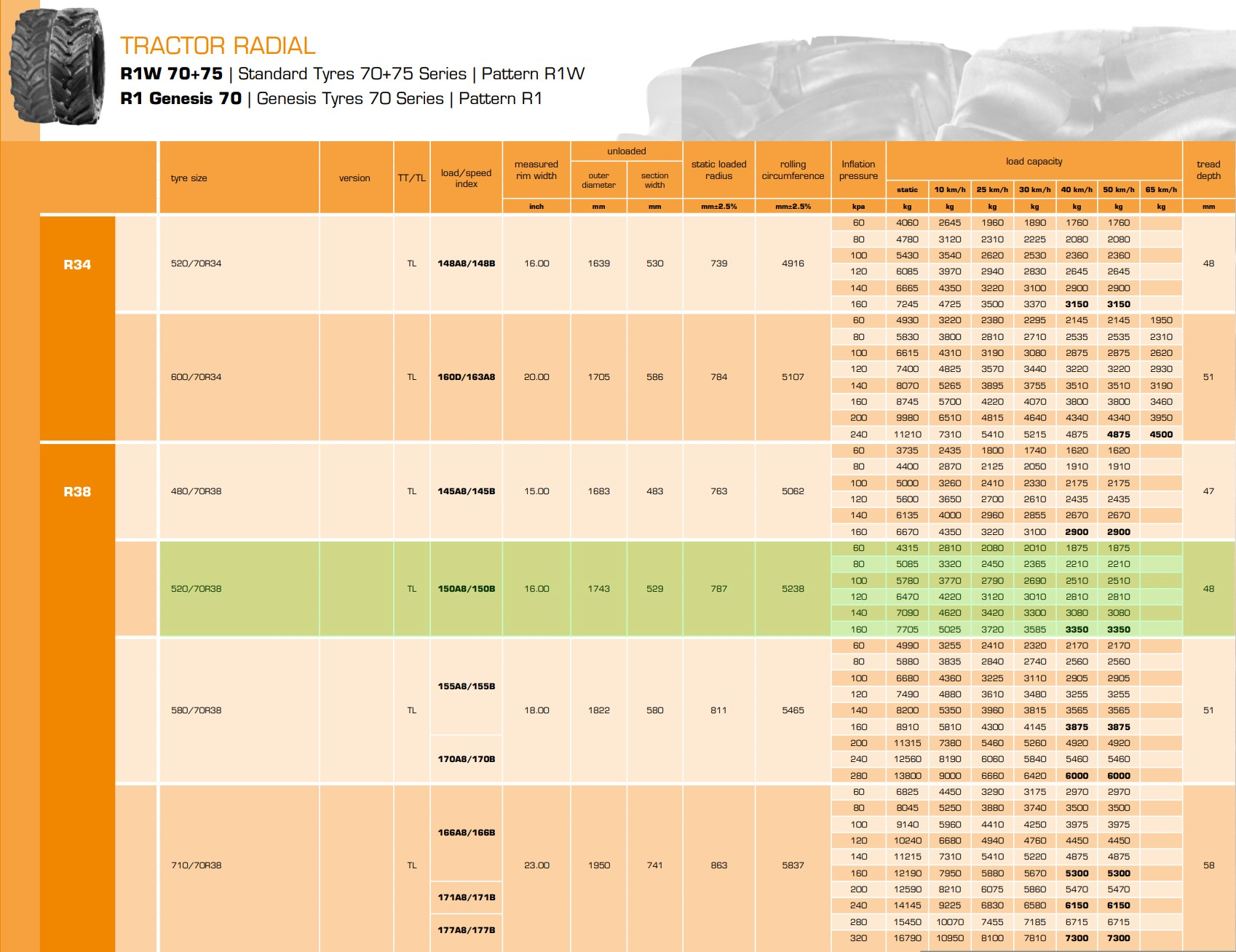1236x952 pixels.
Task: Click the 'tyre size' column header
Action: click(189, 178)
